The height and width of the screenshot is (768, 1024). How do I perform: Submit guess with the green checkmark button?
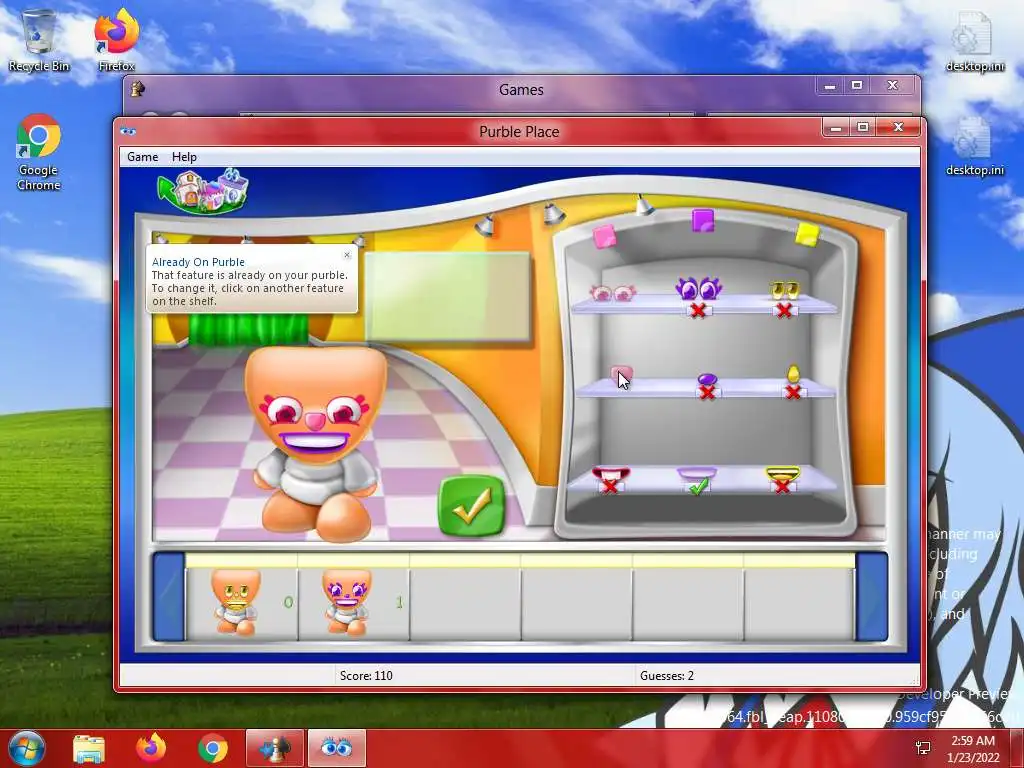tap(472, 505)
